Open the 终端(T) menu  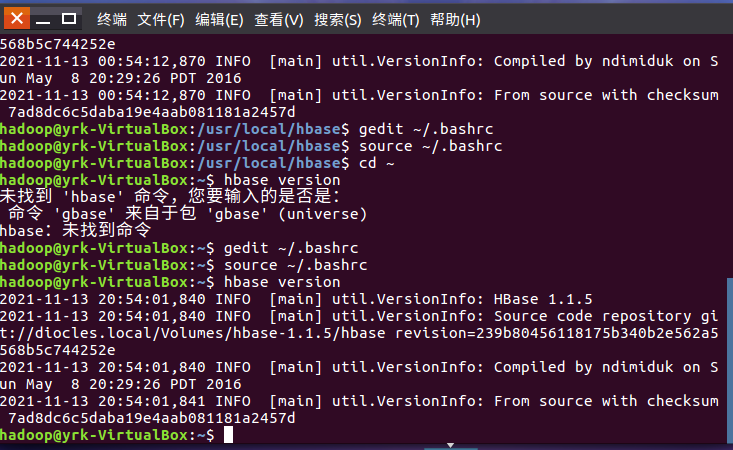click(396, 20)
